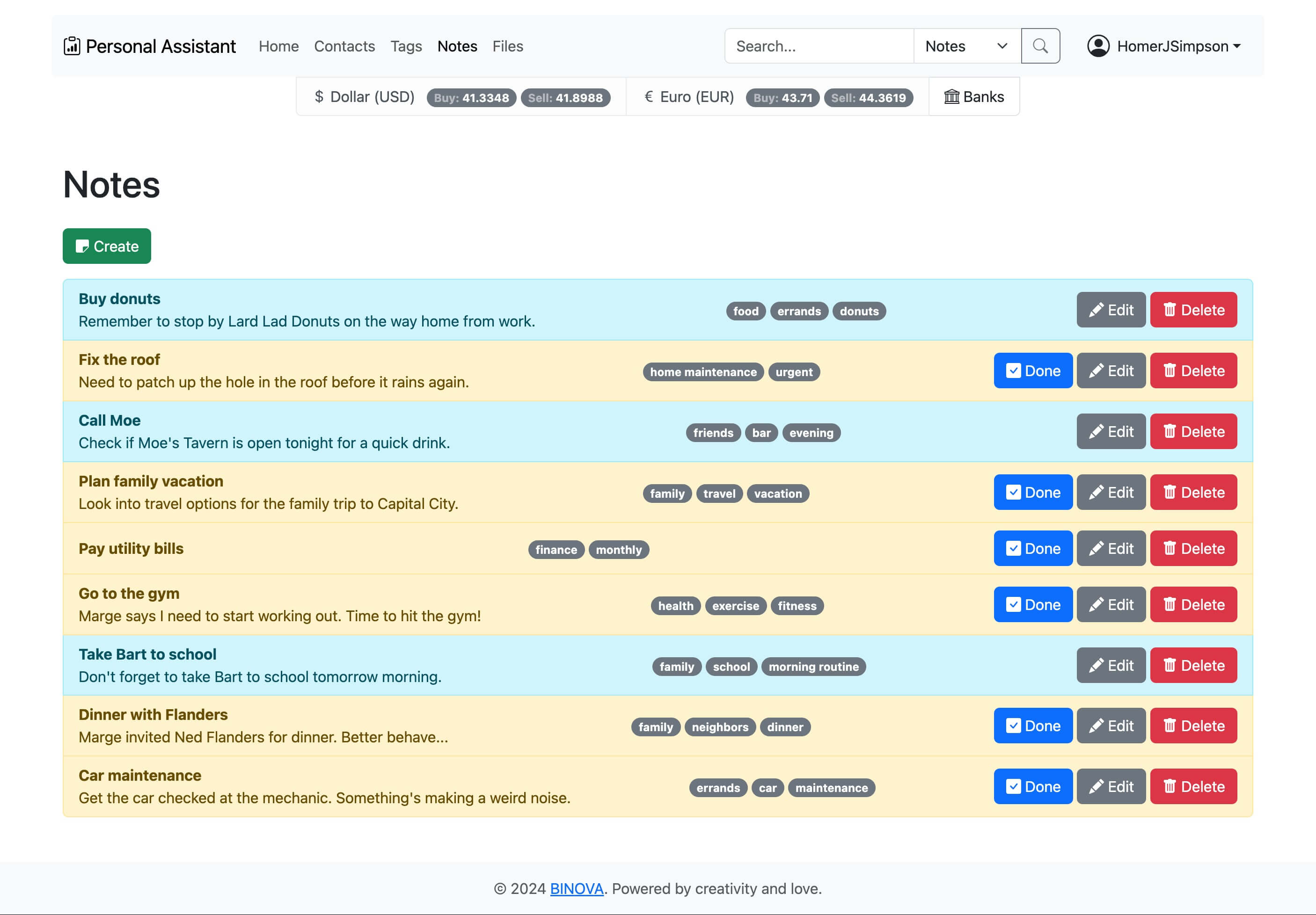Click the EUR Sell: 44.3619 badge
Image resolution: width=1316 pixels, height=915 pixels.
click(868, 98)
